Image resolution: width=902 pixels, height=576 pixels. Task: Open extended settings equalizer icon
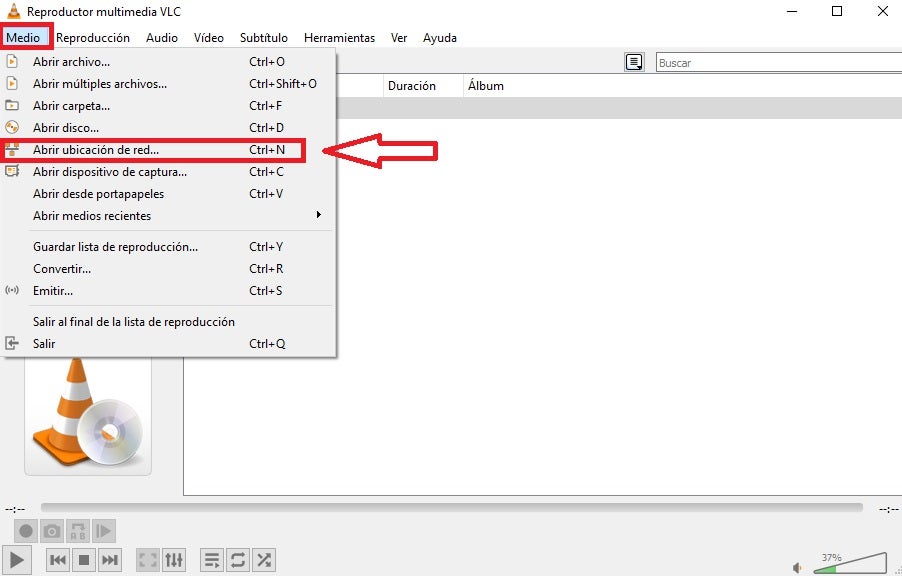[173, 559]
